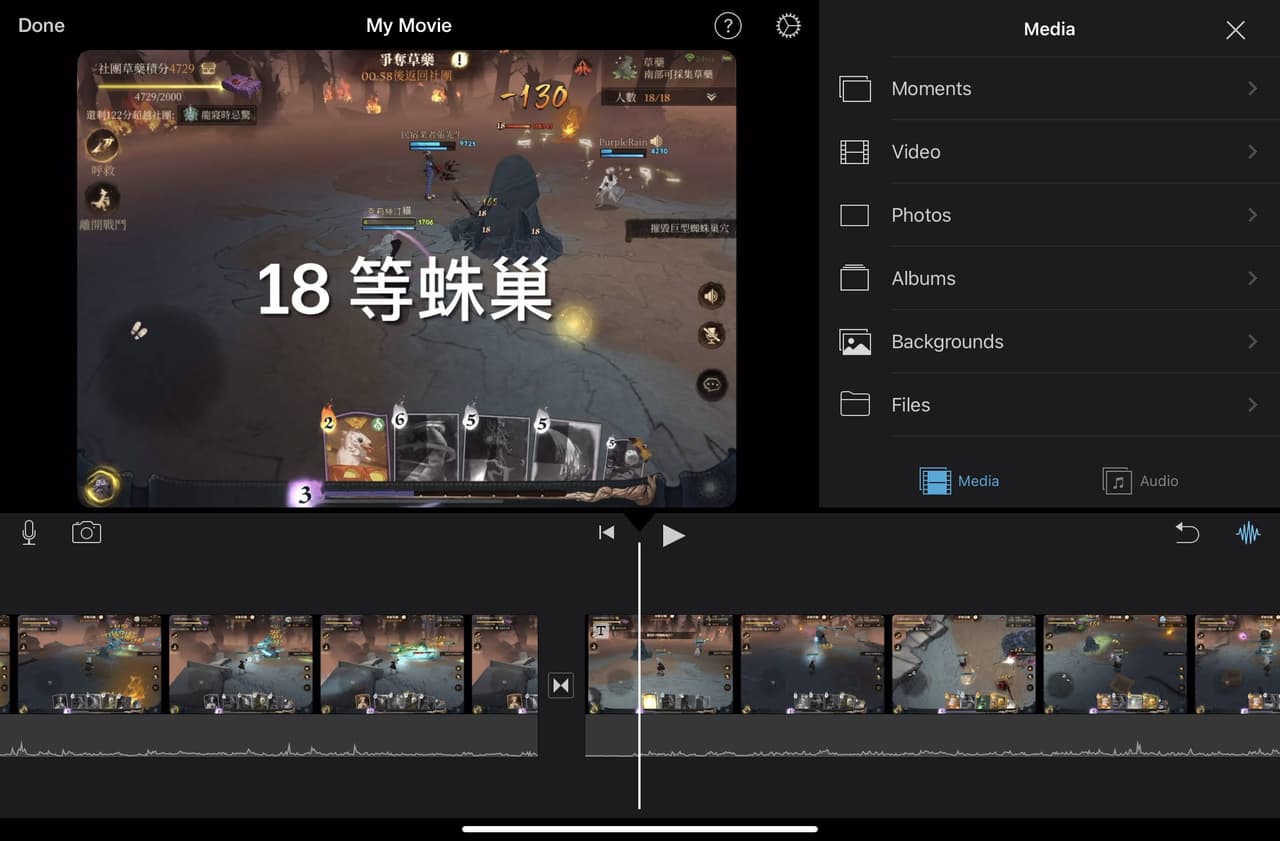Jump to the beginning of the clip
The image size is (1280, 841).
pyautogui.click(x=606, y=533)
